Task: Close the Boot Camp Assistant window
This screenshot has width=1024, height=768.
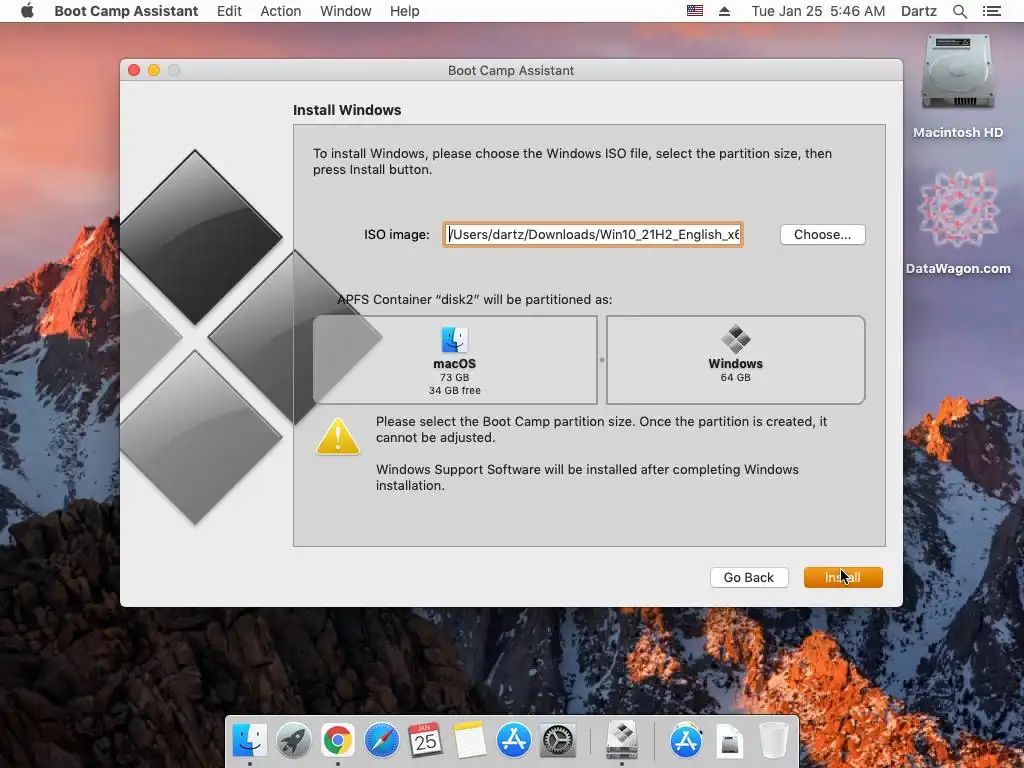Action: (134, 70)
